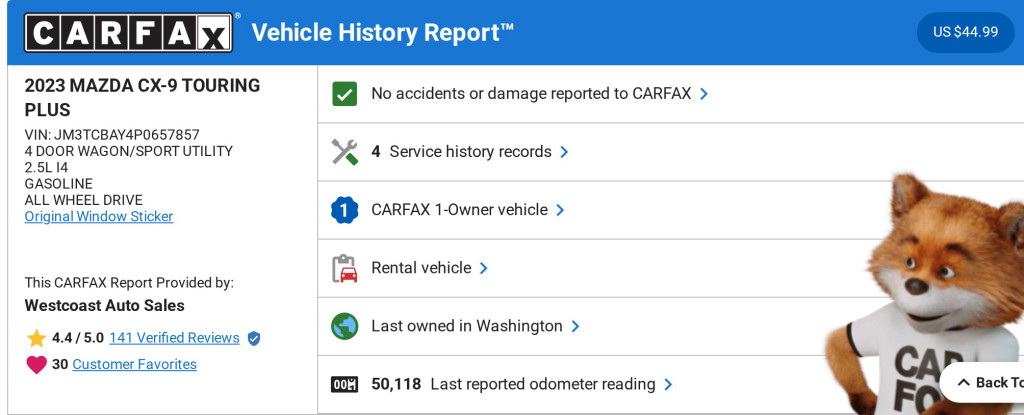Click the gold star rating icon

pyautogui.click(x=37, y=338)
